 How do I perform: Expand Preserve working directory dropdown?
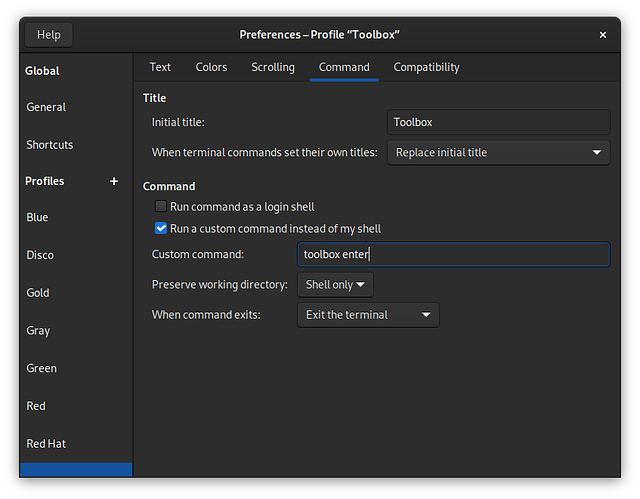335,285
